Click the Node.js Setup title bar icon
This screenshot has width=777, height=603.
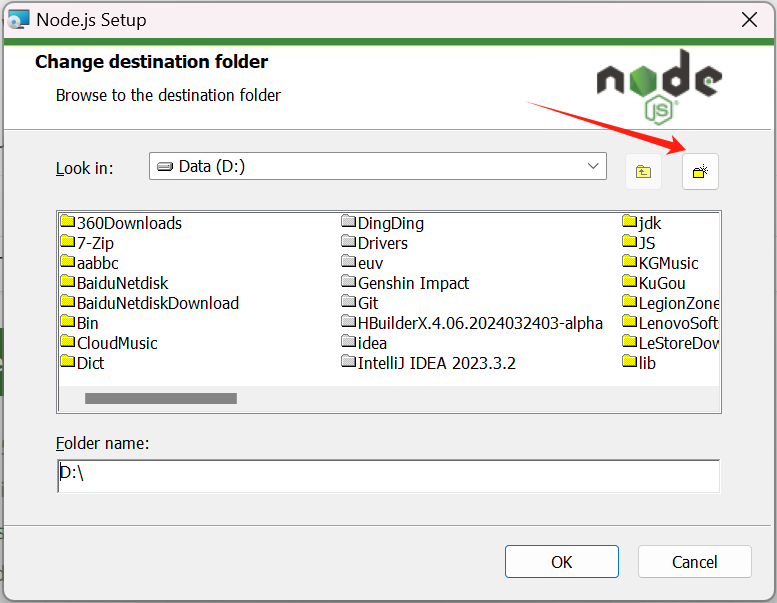(x=18, y=20)
